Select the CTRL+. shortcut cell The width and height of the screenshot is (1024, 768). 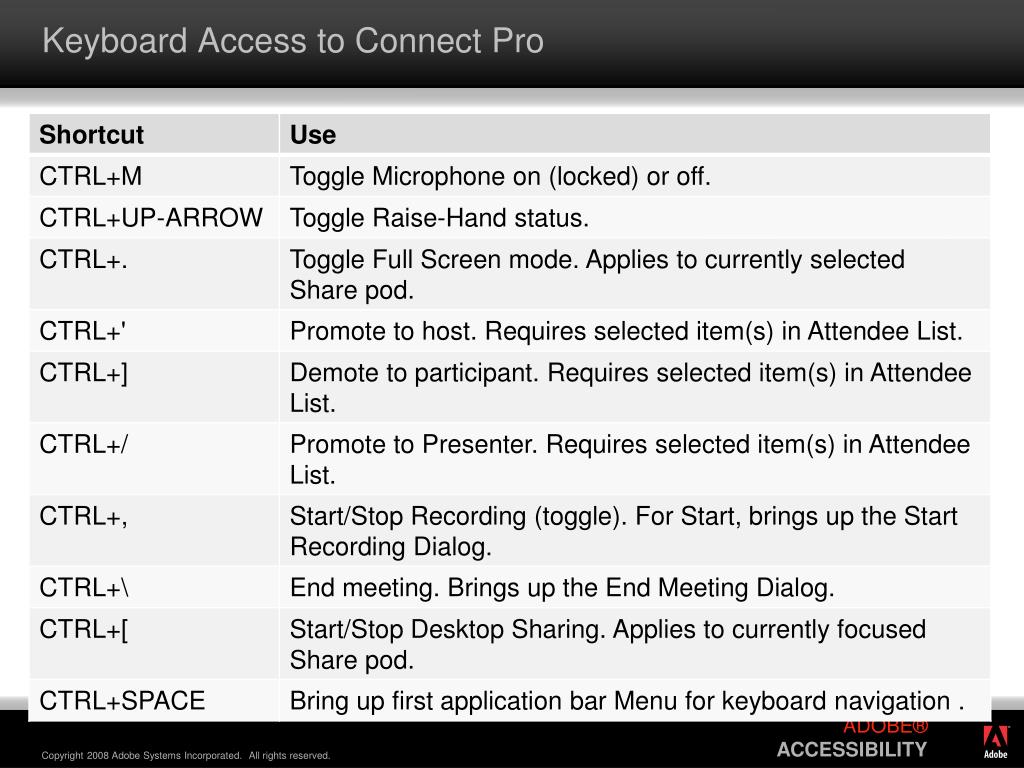[154, 274]
